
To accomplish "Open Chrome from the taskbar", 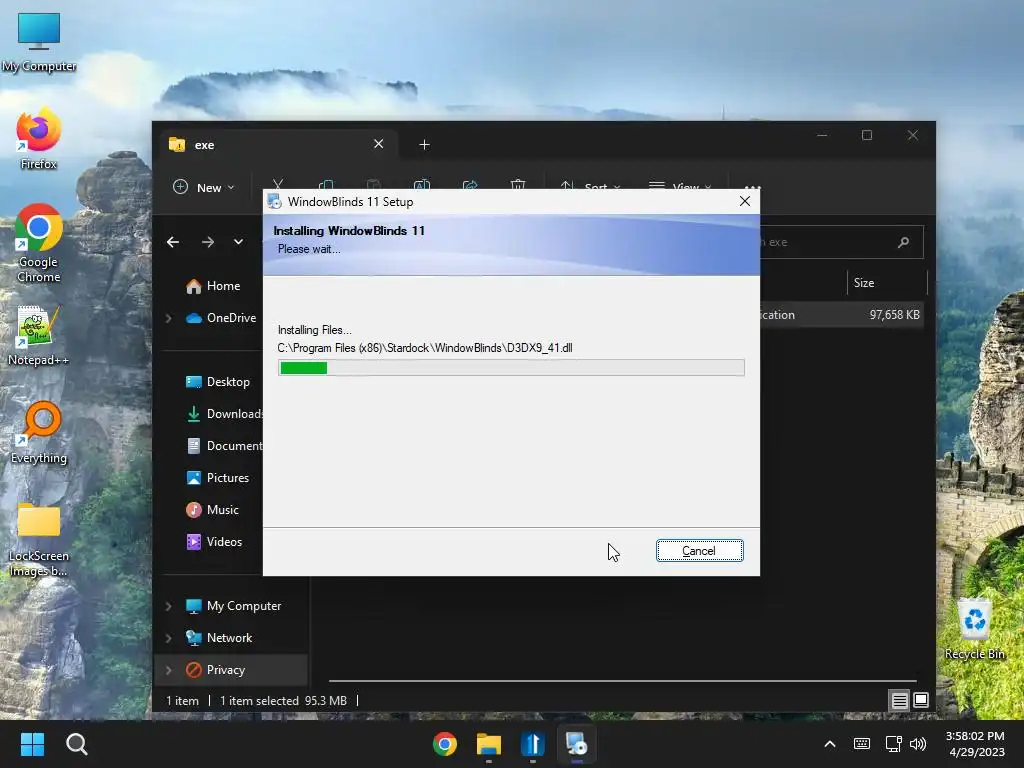I will (x=445, y=744).
